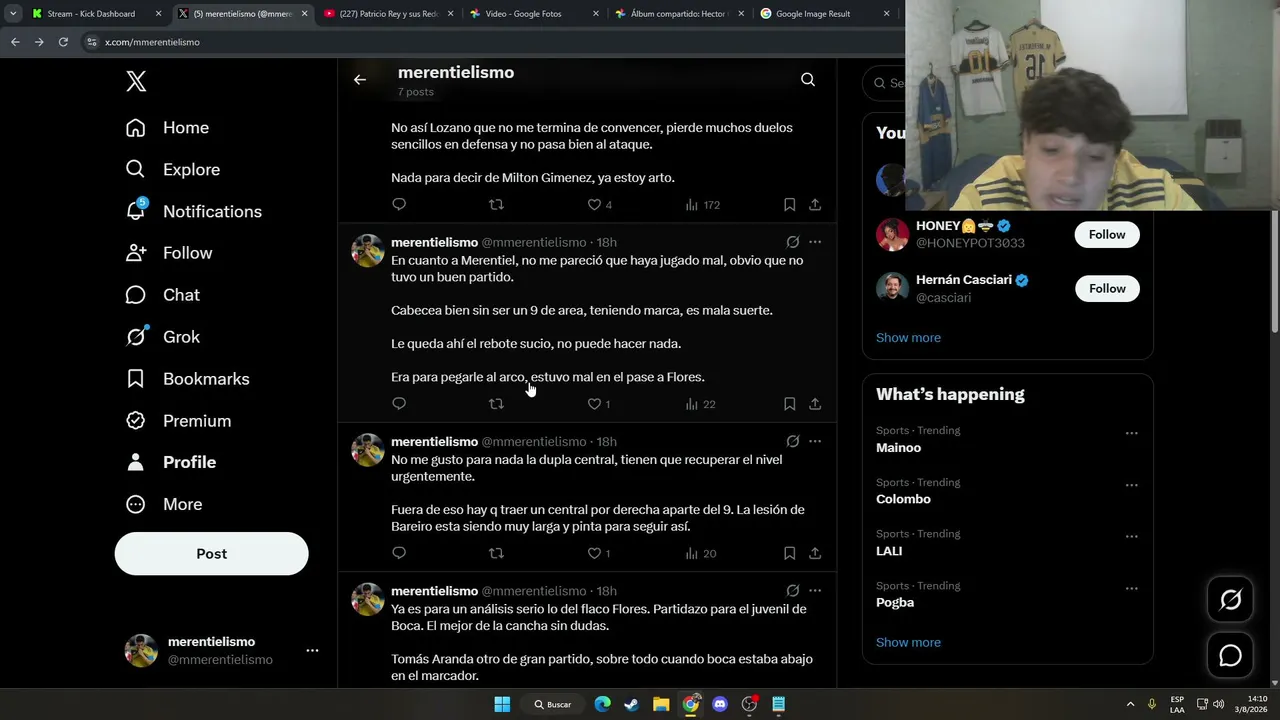Screen dimensions: 1280x720
Task: Open Chat from the sidebar
Action: [162, 296]
